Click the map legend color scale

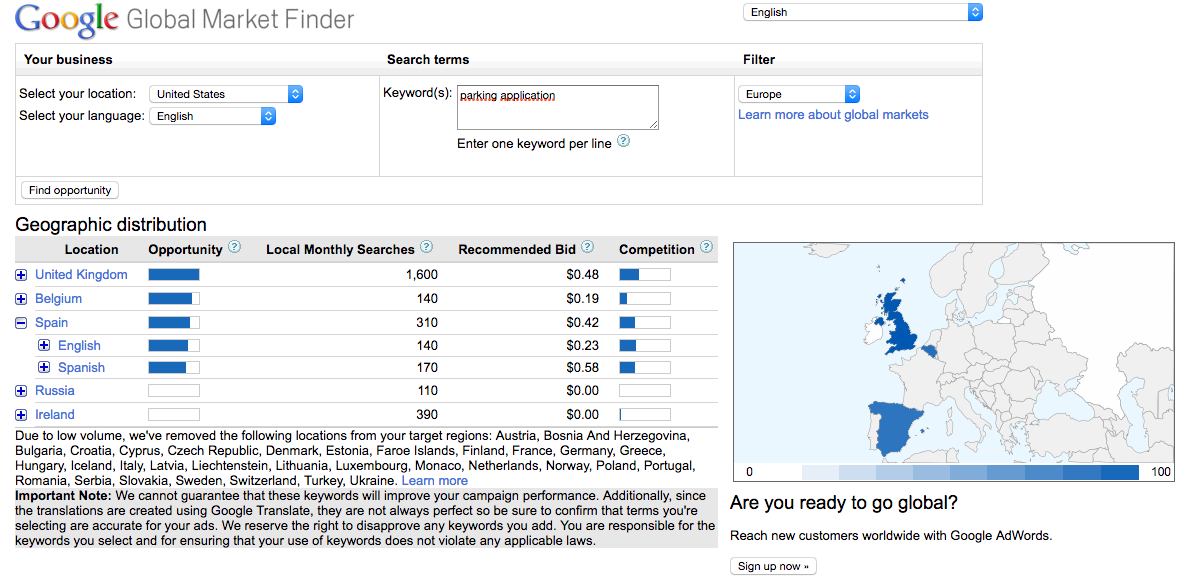click(970, 472)
